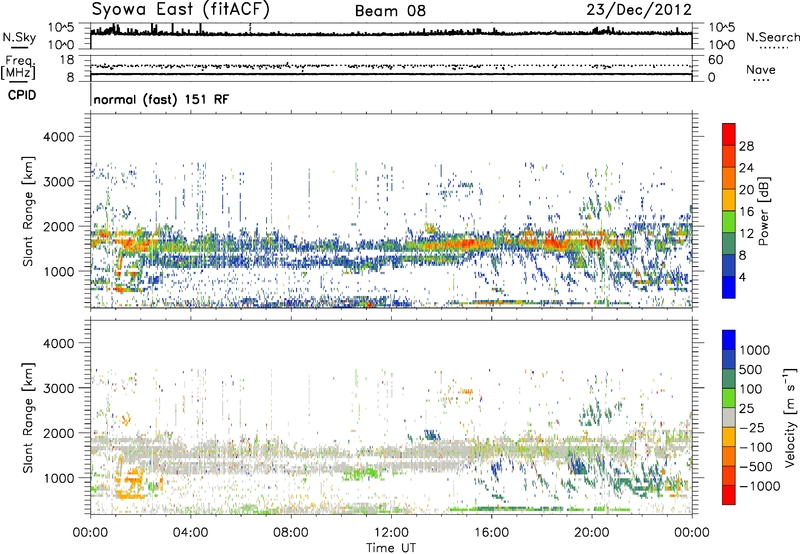This screenshot has height=554, width=800.
Task: Click the '28' power color bar tick
Action: click(746, 146)
